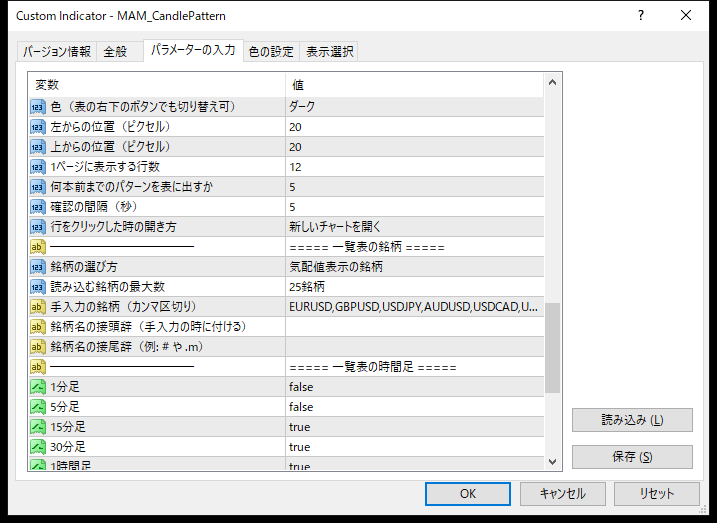Click the boolean icon beside 15分足
This screenshot has width=717, height=523.
click(38, 427)
